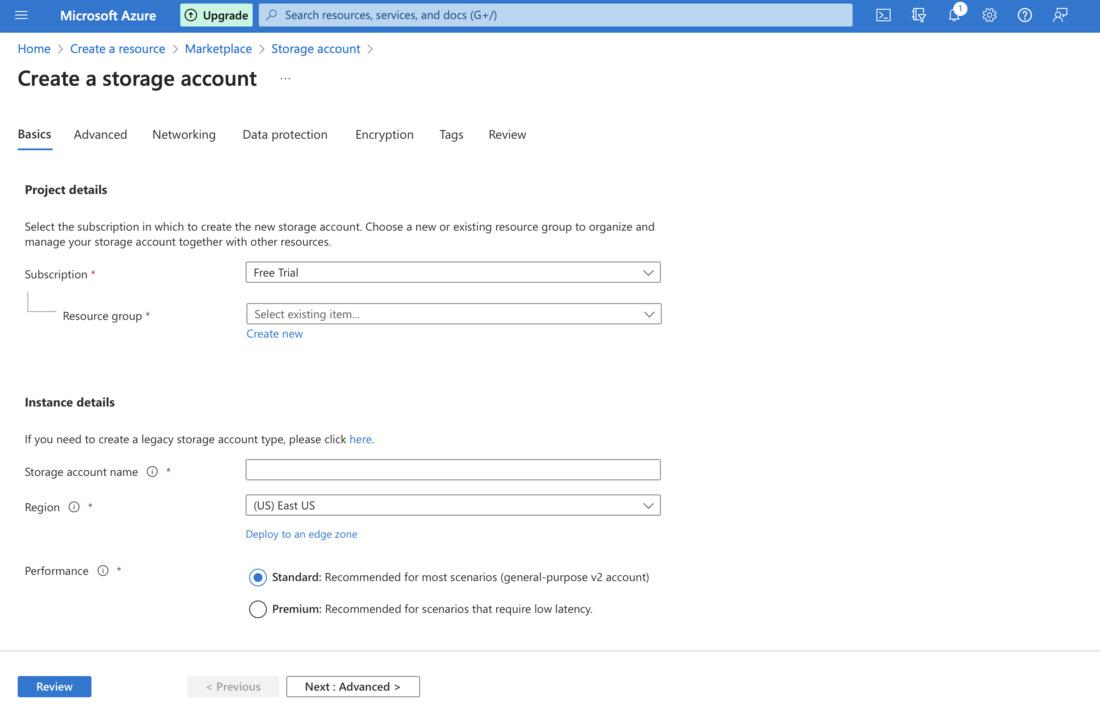
Task: Select Standard performance option
Action: (x=258, y=577)
